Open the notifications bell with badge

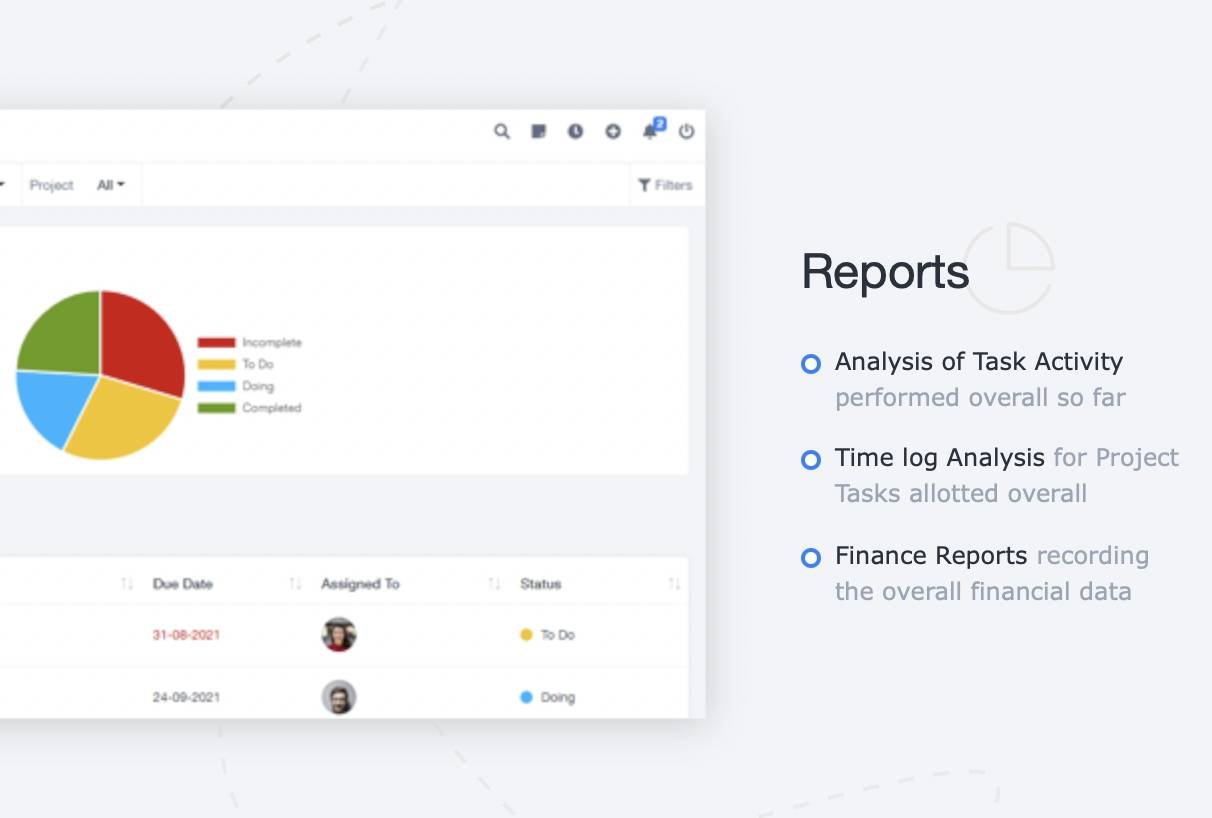pyautogui.click(x=651, y=130)
